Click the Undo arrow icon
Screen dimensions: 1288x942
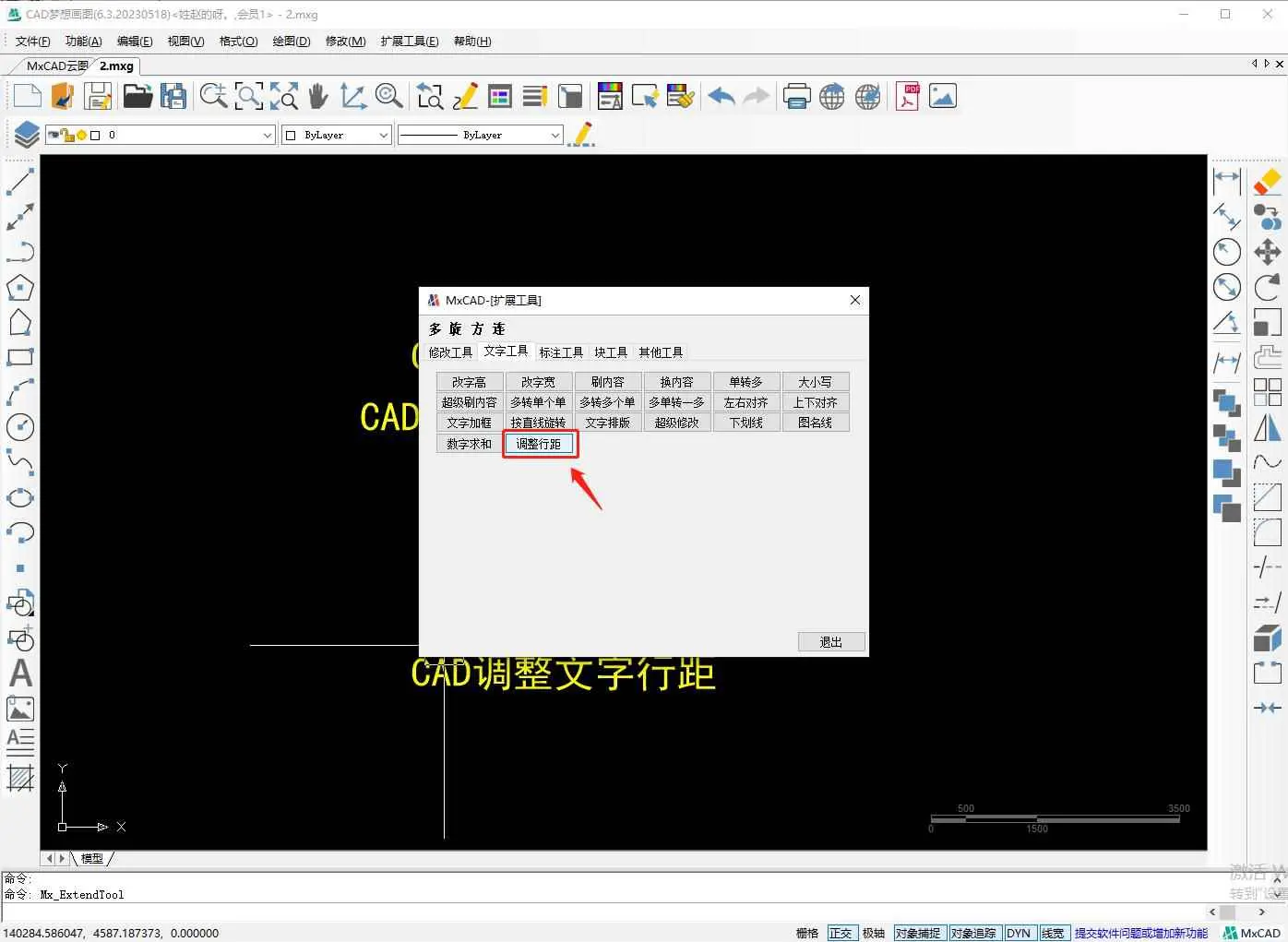[x=722, y=96]
